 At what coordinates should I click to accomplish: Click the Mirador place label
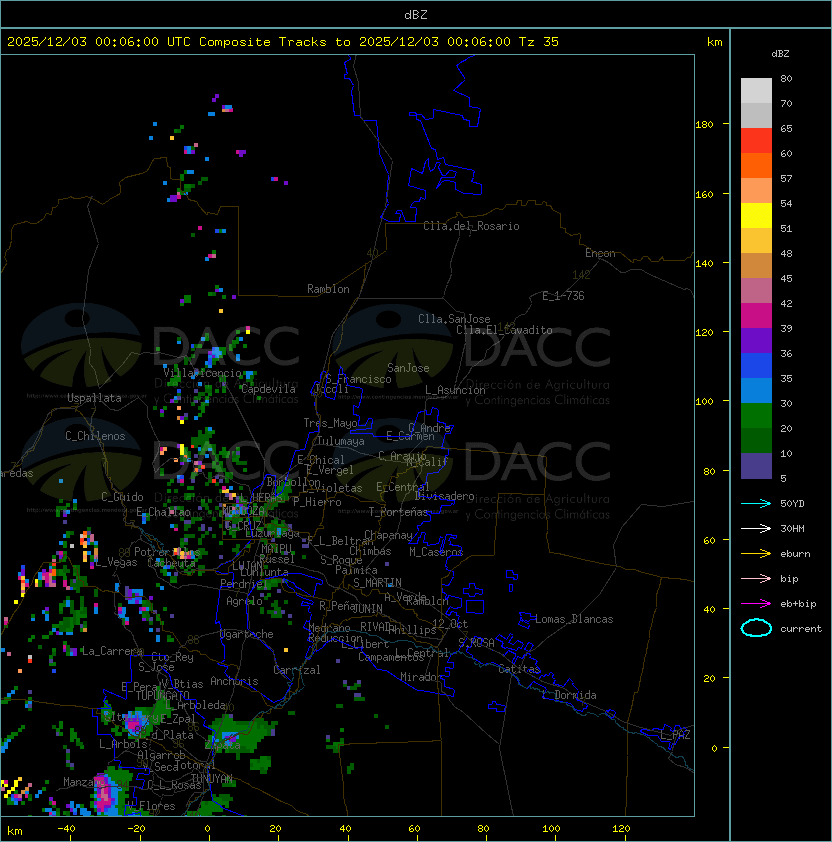pos(422,677)
